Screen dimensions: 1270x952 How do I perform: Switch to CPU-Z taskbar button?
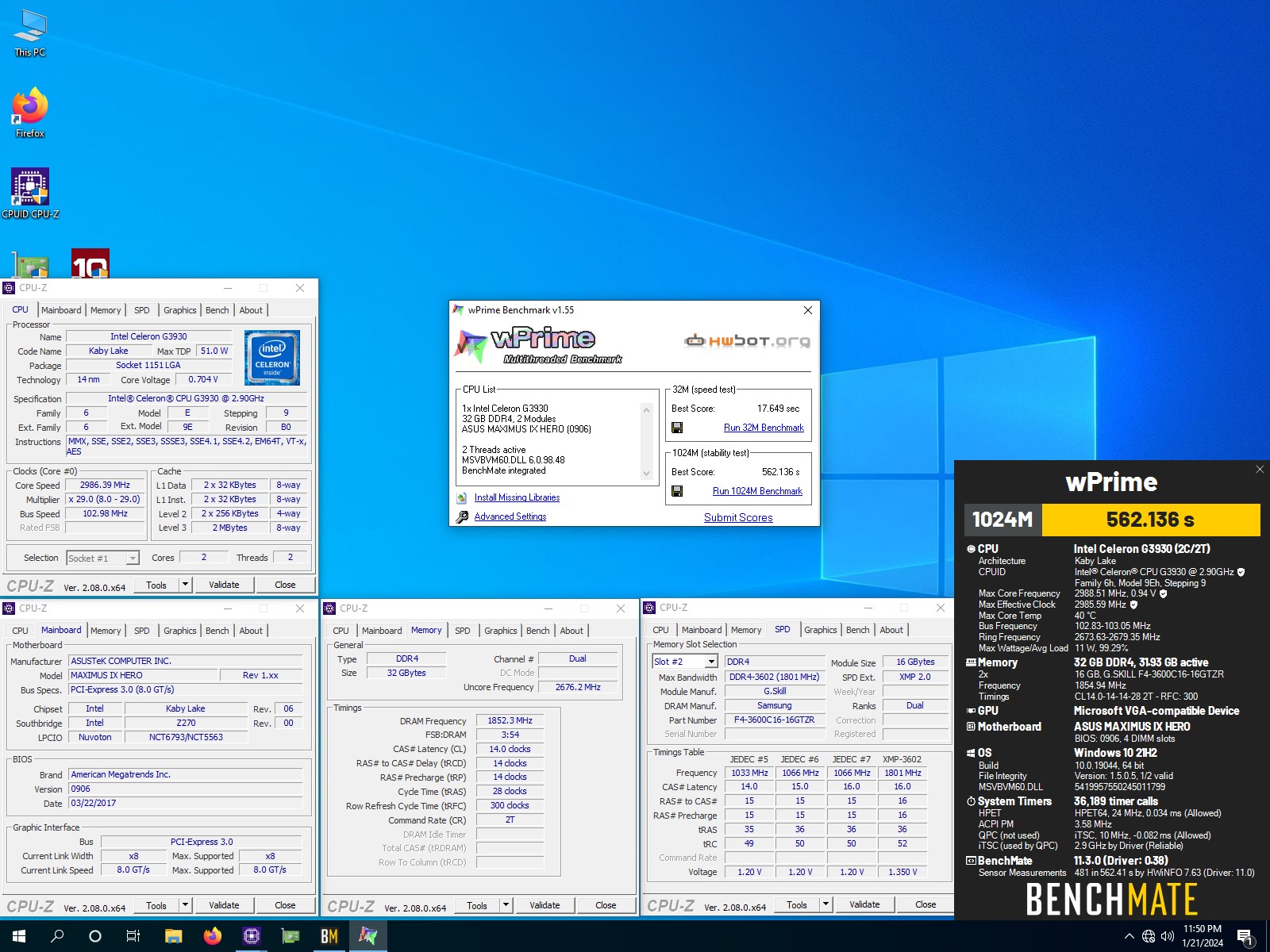[x=251, y=936]
